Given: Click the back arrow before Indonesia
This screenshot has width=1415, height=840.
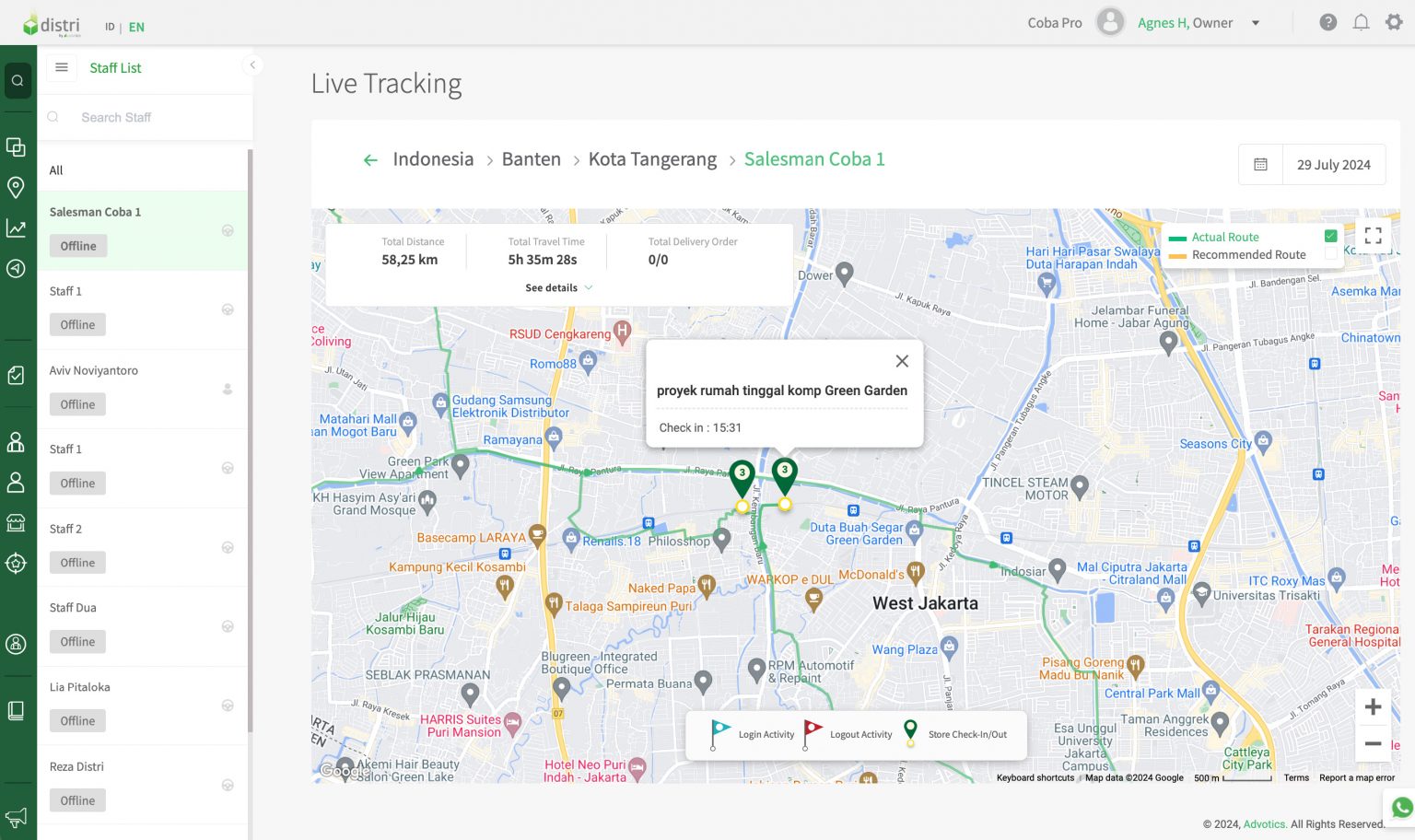Looking at the screenshot, I should pos(370,160).
